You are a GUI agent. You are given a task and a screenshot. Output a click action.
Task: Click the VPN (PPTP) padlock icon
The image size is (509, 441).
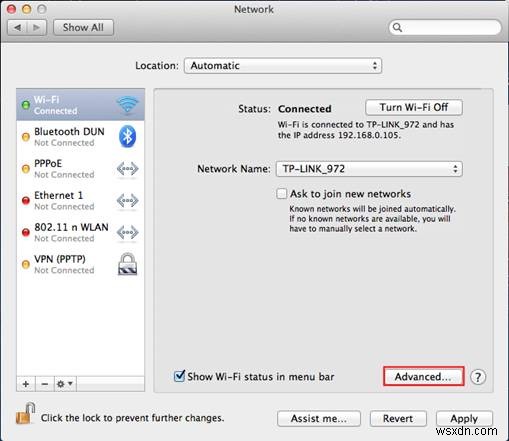(x=127, y=264)
